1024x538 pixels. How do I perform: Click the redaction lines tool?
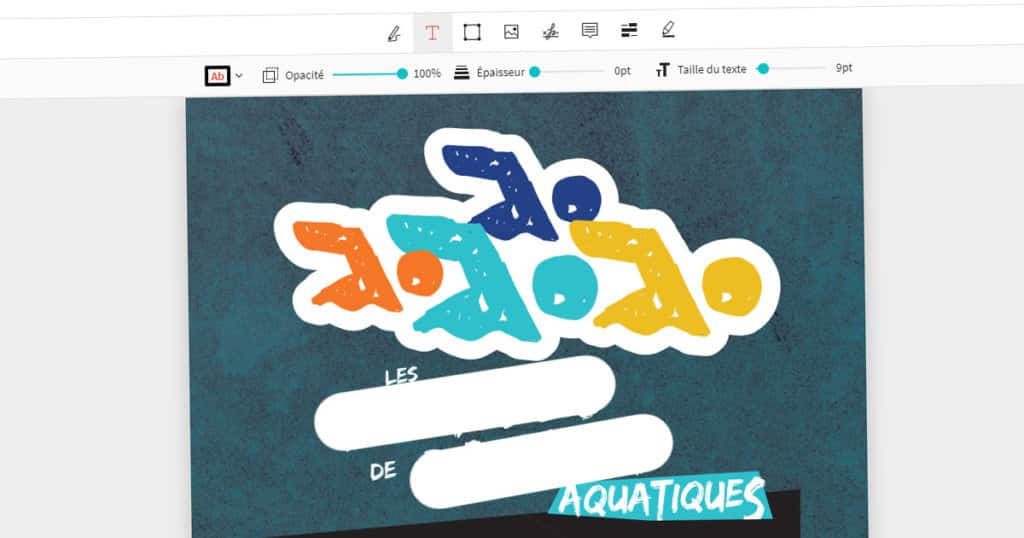click(629, 30)
